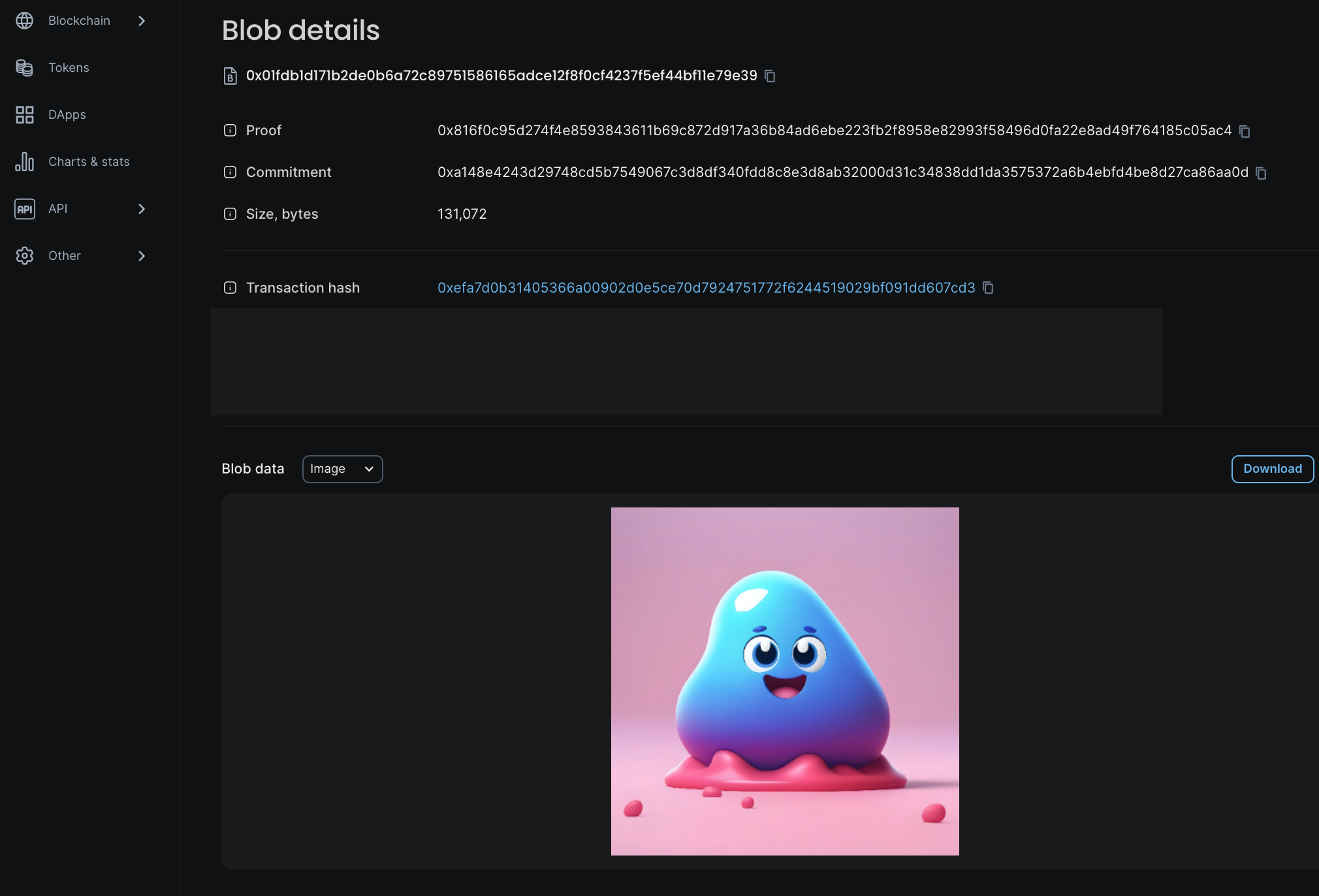Open the transaction hash link
The width and height of the screenshot is (1319, 896).
click(706, 288)
